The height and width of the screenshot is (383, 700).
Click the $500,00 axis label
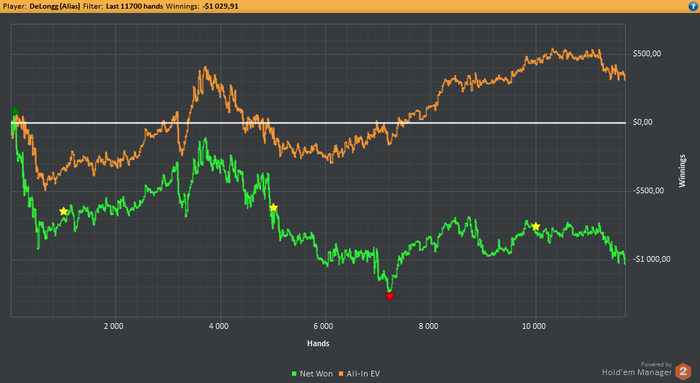[647, 54]
